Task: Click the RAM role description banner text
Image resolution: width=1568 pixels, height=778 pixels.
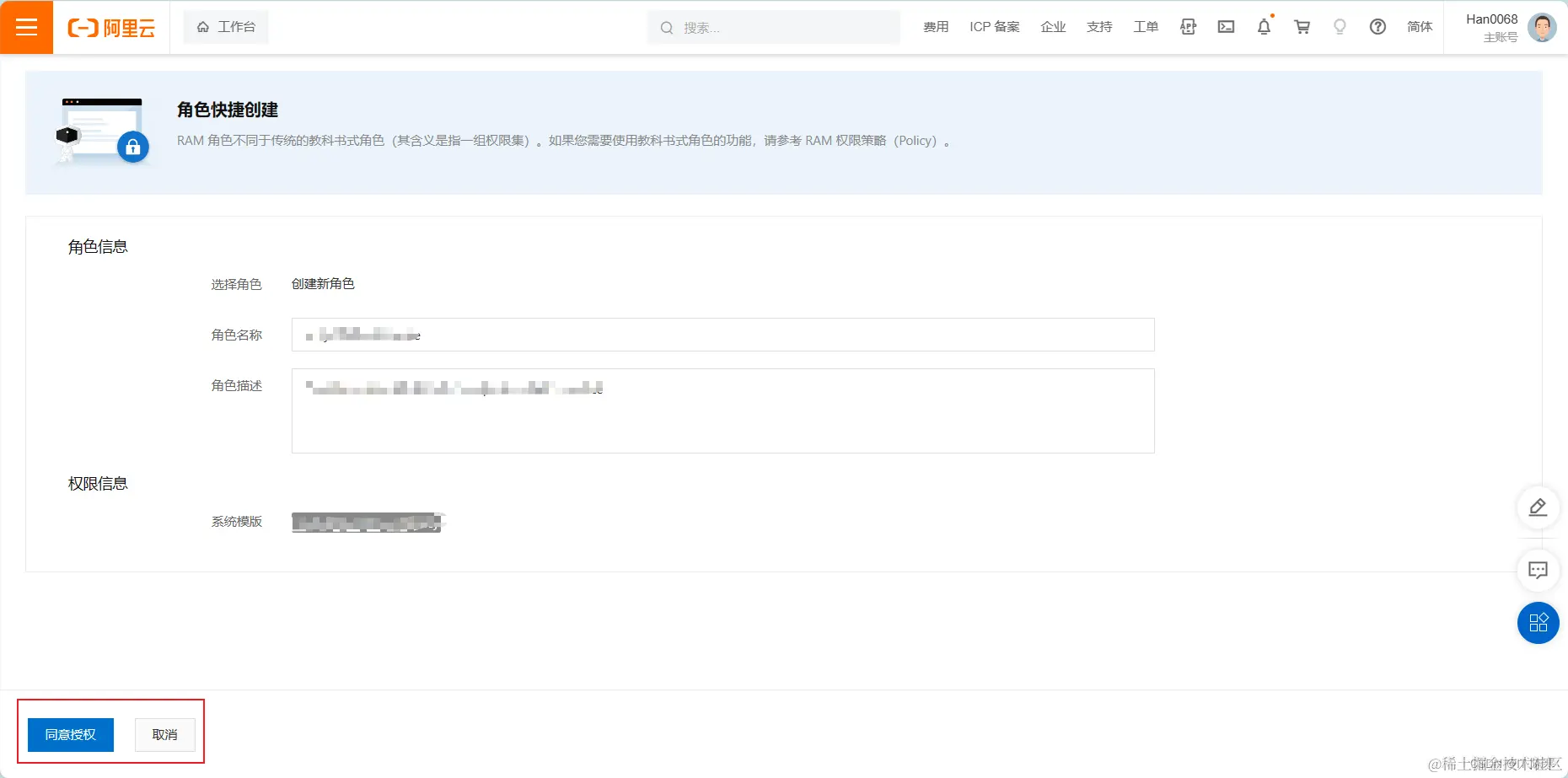Action: click(564, 141)
